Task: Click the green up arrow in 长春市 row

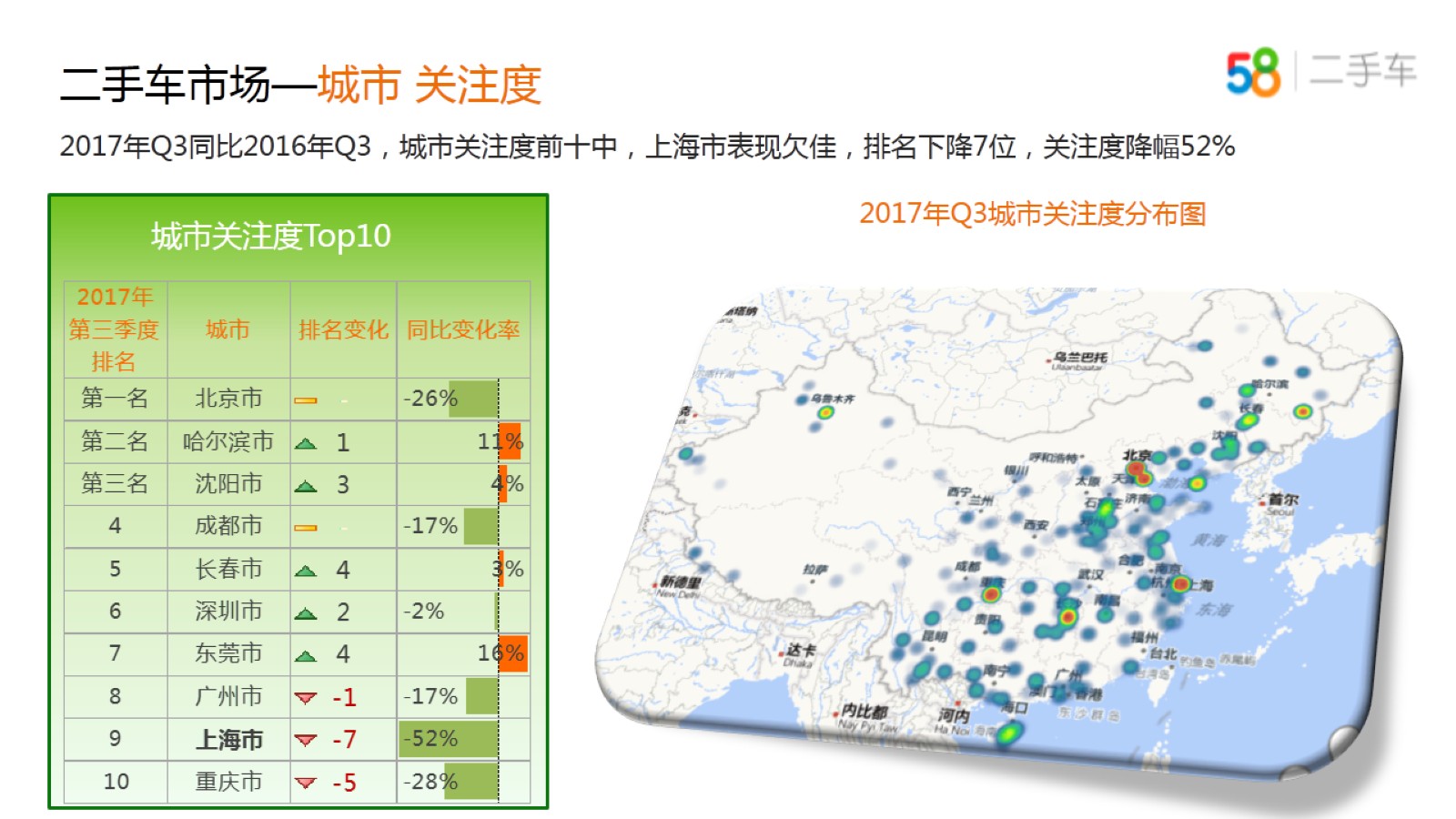Action: pyautogui.click(x=306, y=571)
